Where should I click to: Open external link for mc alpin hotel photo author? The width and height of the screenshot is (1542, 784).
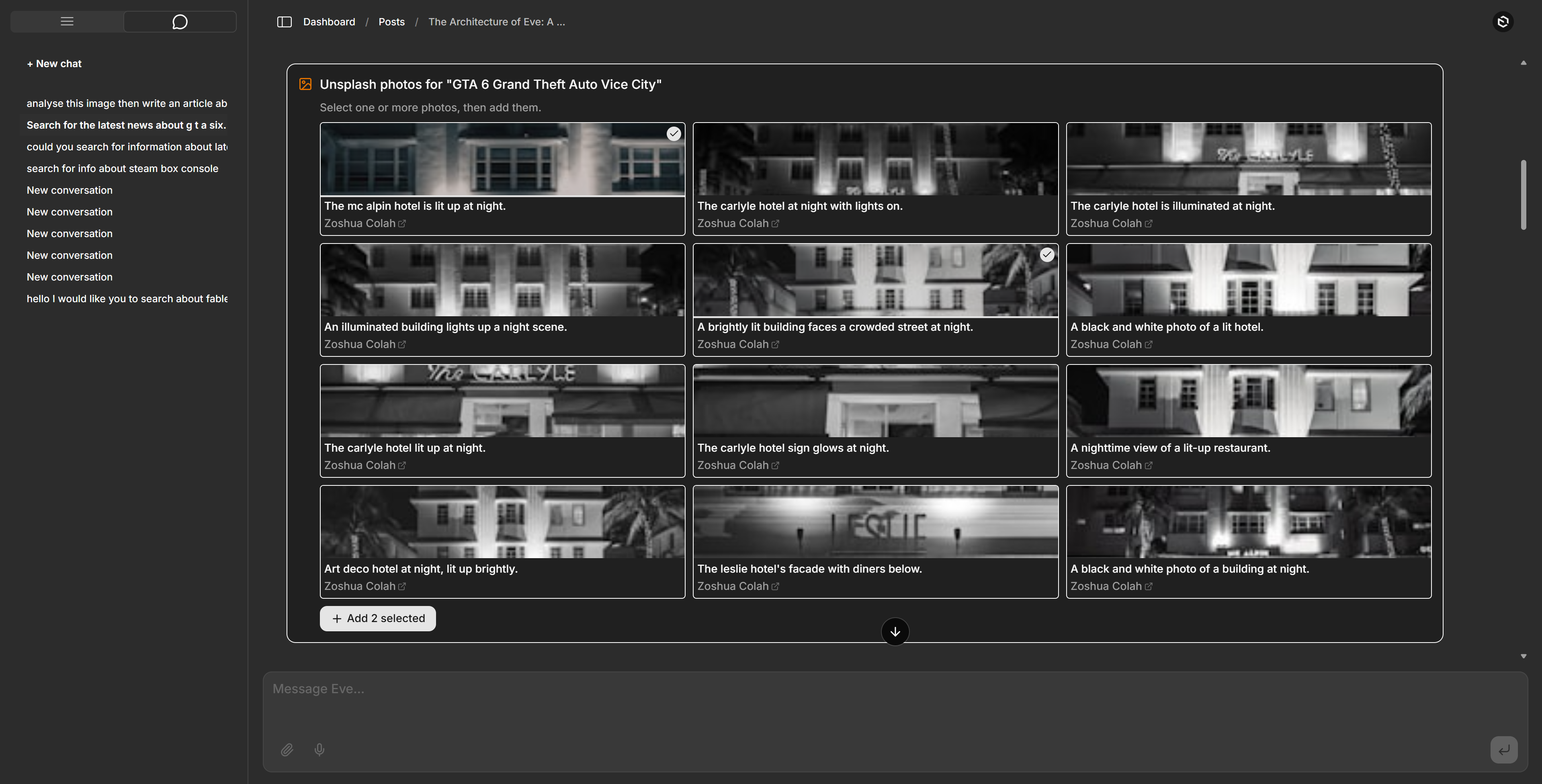(x=402, y=224)
